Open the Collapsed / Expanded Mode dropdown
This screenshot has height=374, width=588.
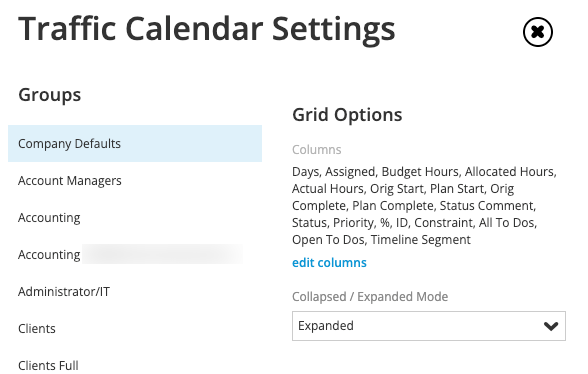(x=429, y=326)
